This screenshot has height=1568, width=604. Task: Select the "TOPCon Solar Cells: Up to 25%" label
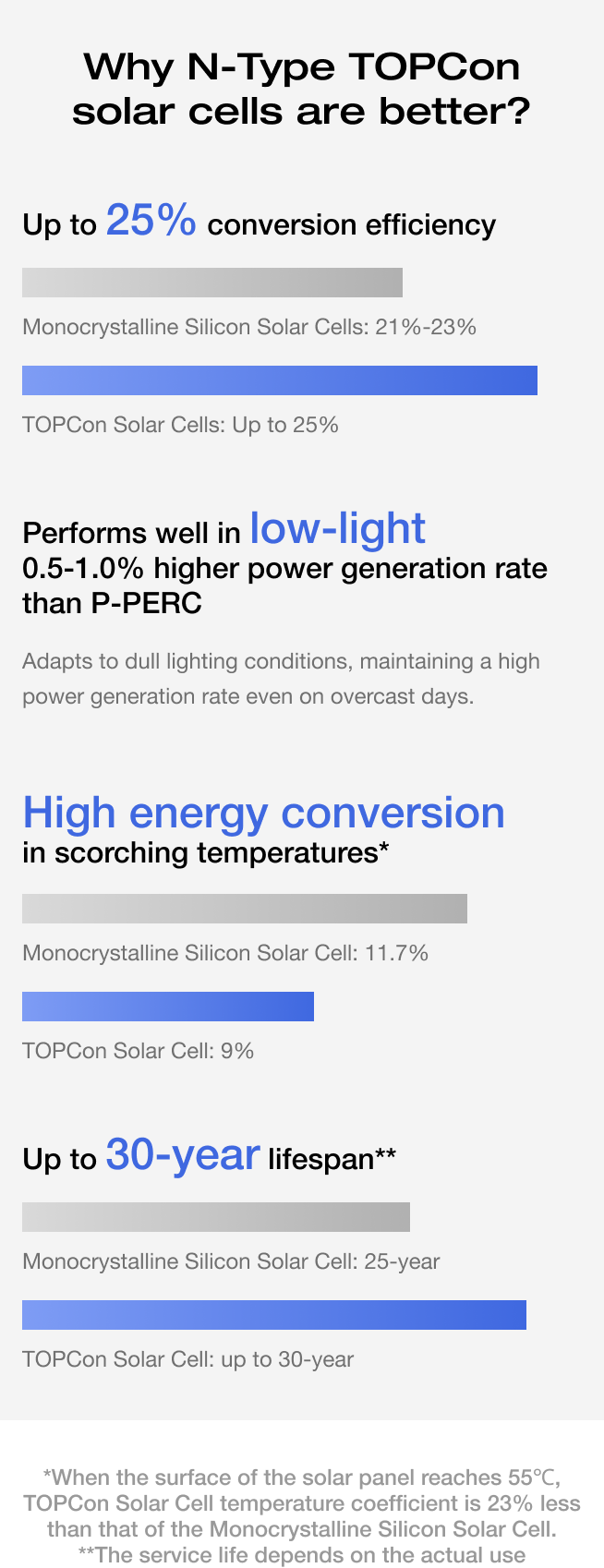pos(180,425)
